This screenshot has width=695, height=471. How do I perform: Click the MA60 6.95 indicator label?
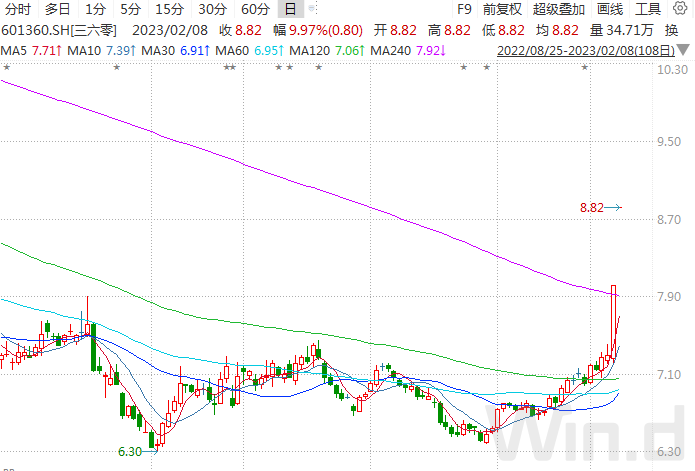(250, 51)
